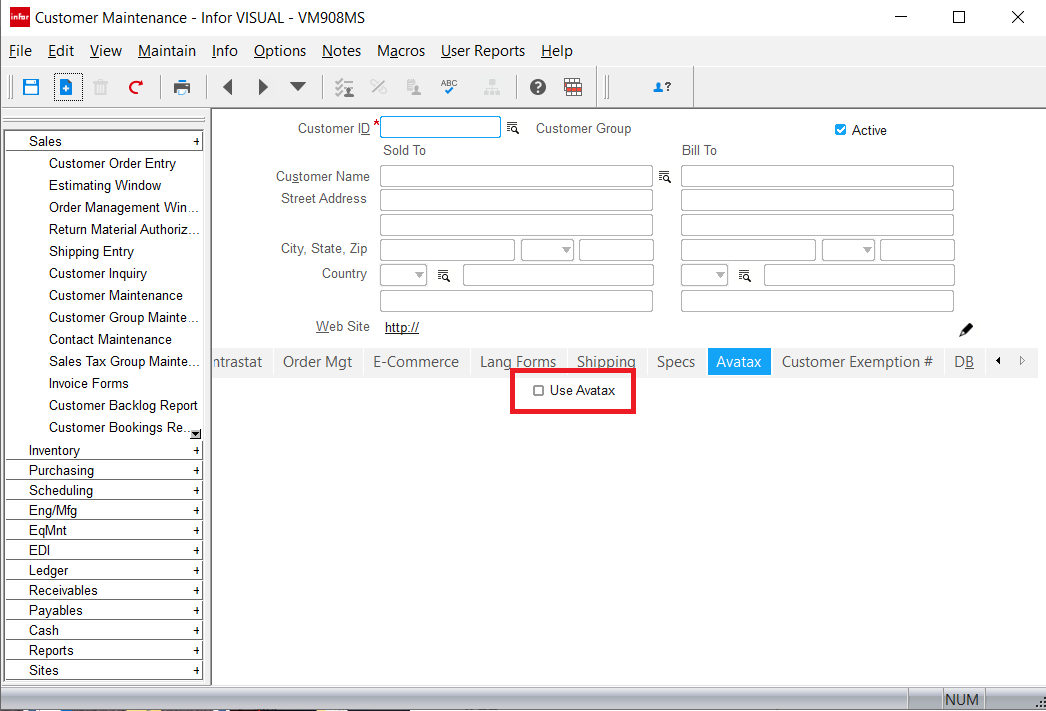Click the ABC spell check icon

click(x=449, y=87)
